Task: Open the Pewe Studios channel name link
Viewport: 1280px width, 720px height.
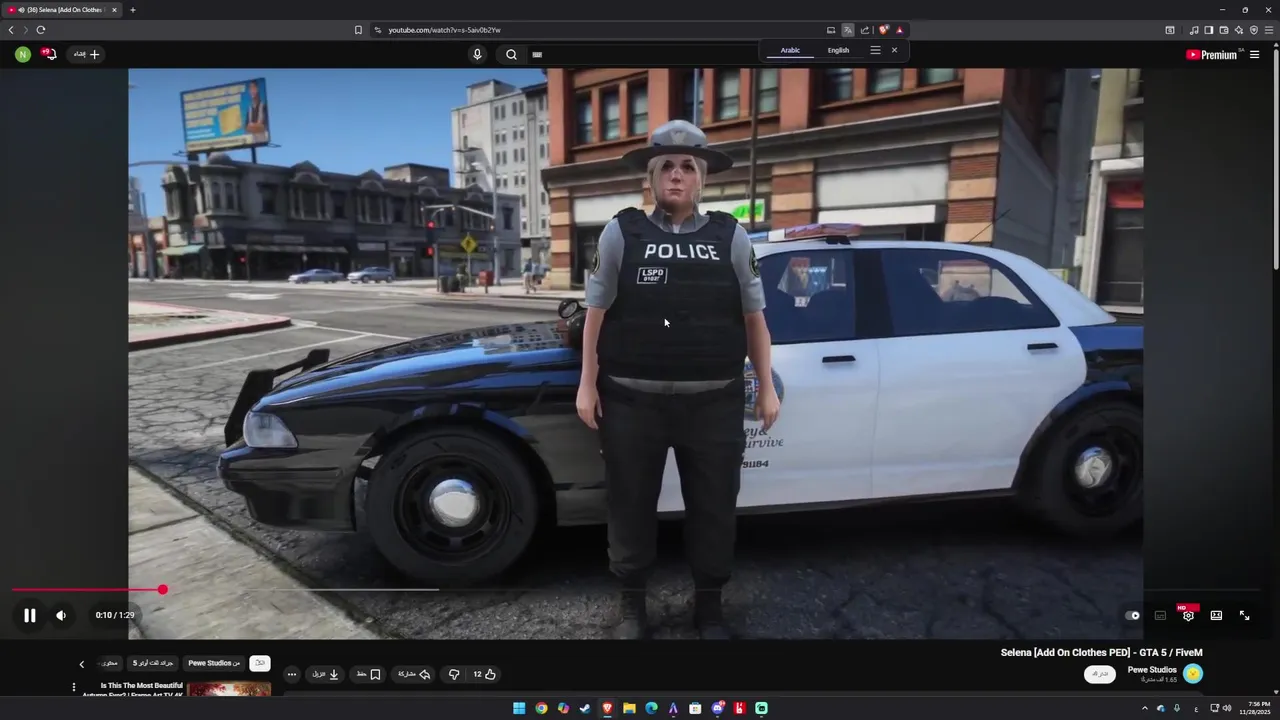Action: 1152,669
